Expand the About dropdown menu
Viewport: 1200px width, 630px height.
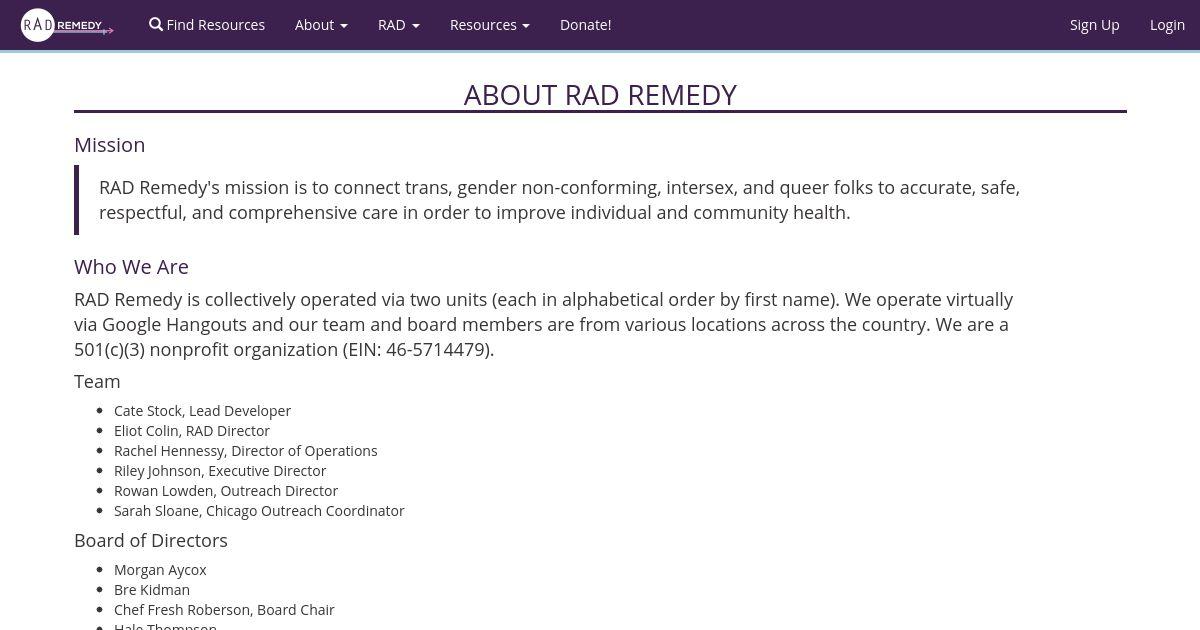[321, 25]
